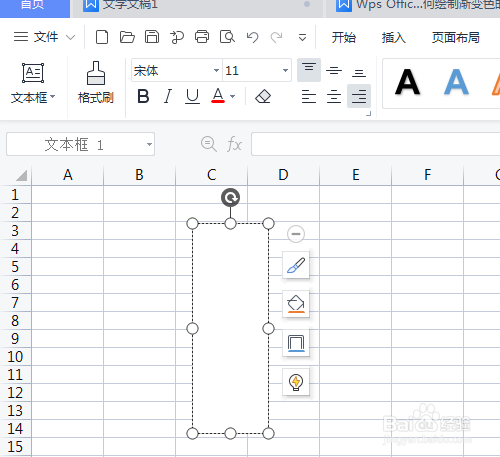This screenshot has width=500, height=457.
Task: Switch to the 插入 ribbon tab
Action: click(394, 37)
